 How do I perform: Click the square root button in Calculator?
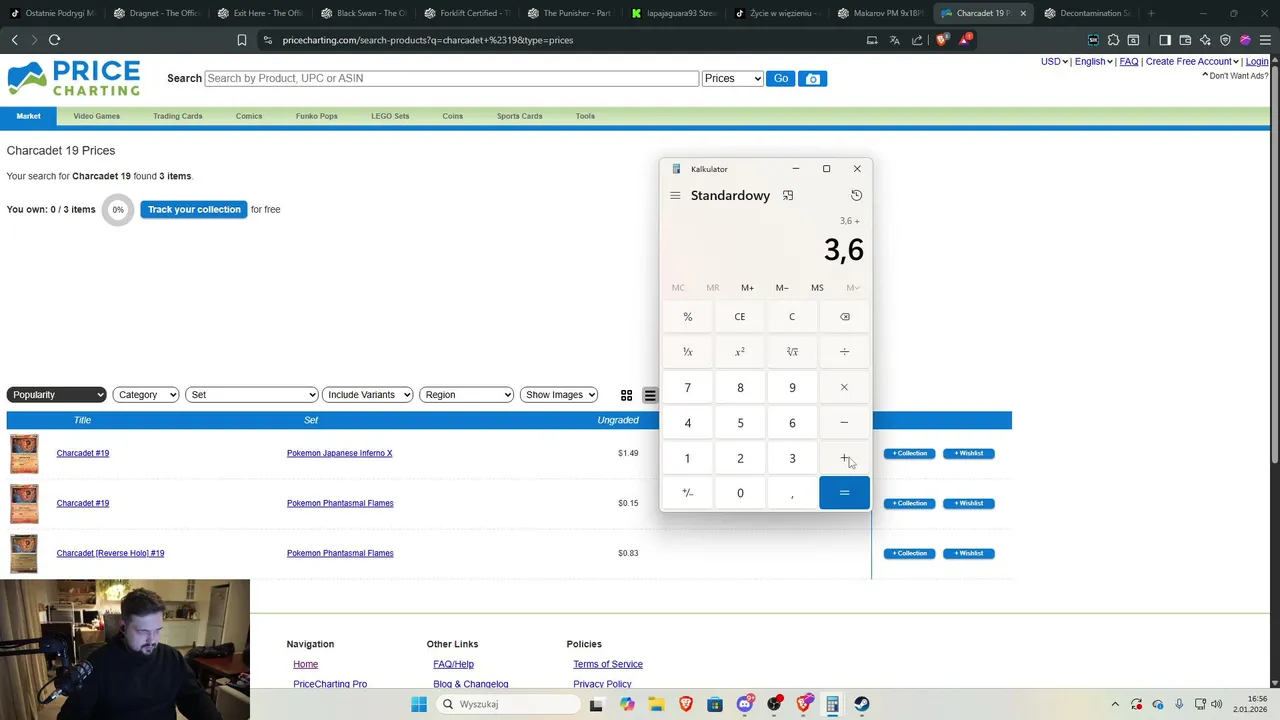[792, 352]
